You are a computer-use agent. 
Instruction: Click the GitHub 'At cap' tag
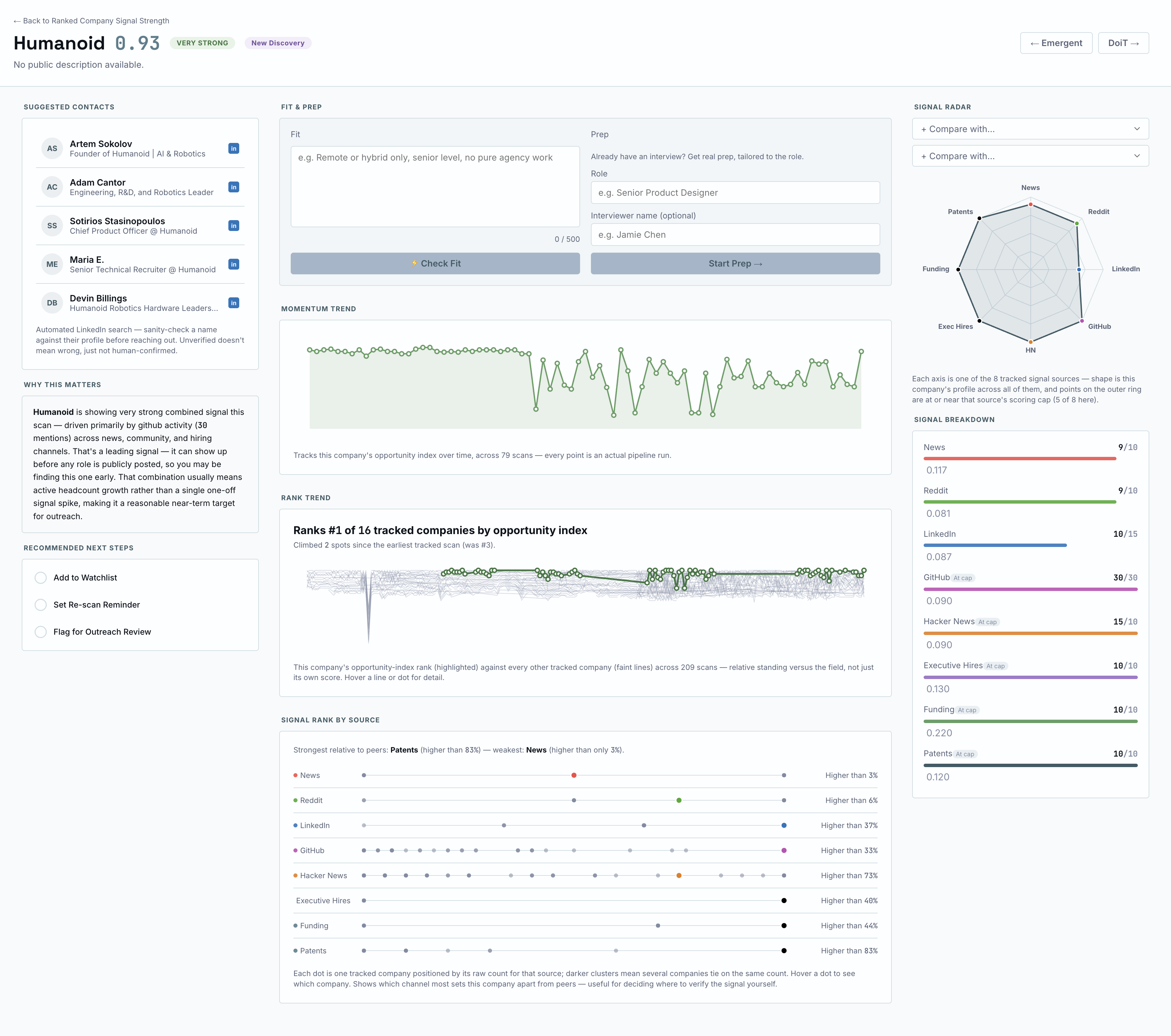963,578
